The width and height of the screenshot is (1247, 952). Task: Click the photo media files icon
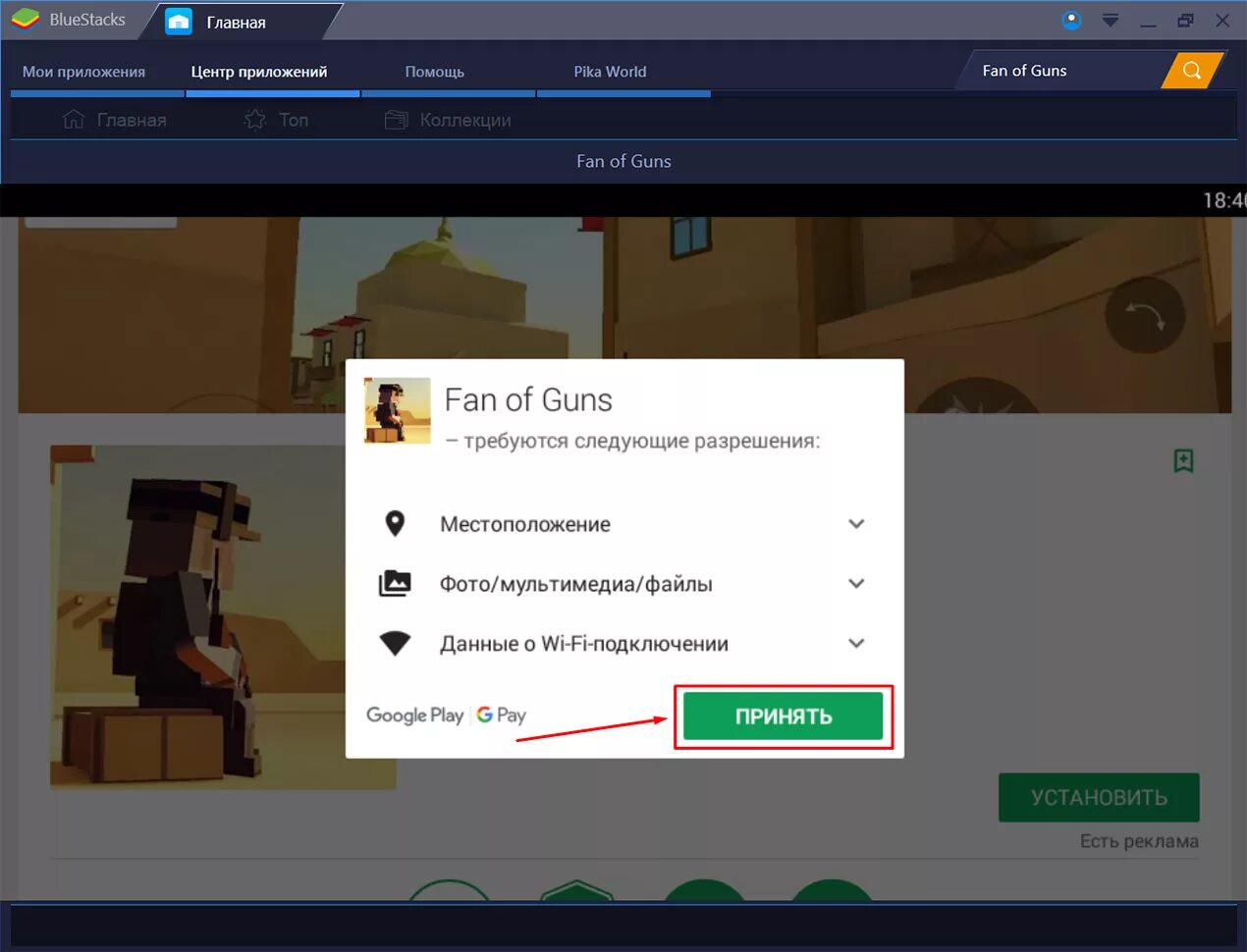coord(395,583)
